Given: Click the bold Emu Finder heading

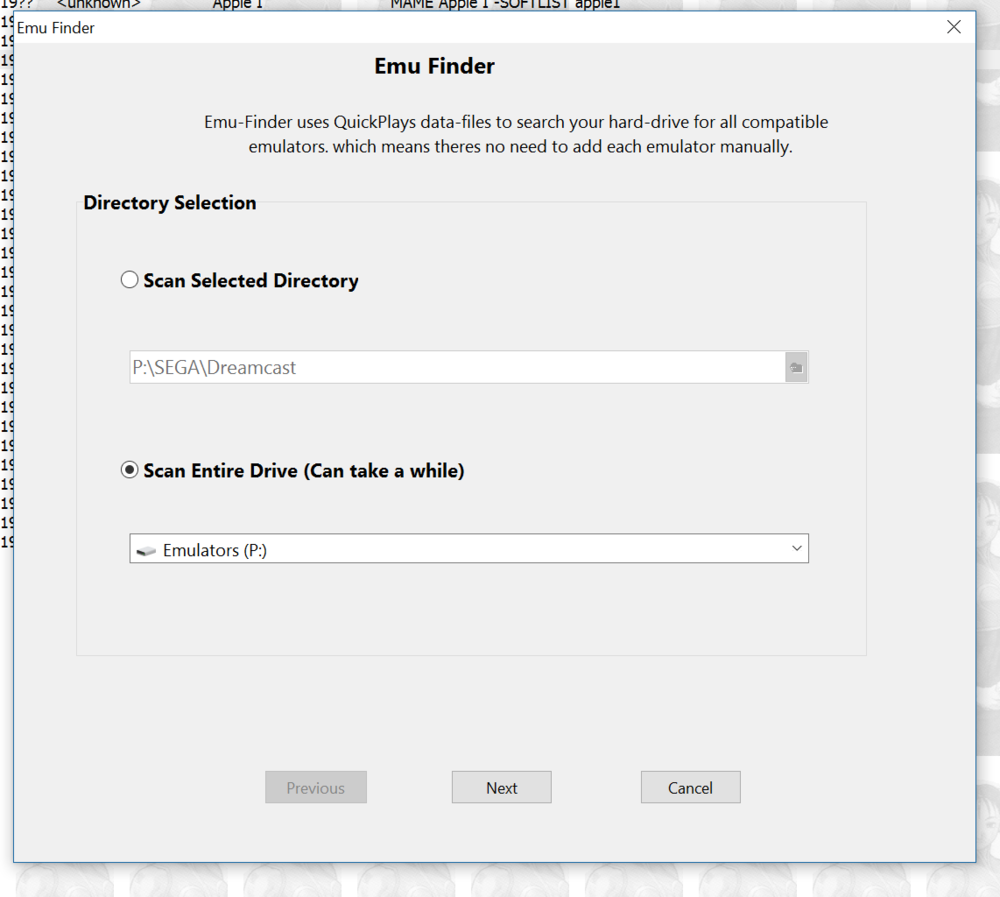Looking at the screenshot, I should [434, 67].
